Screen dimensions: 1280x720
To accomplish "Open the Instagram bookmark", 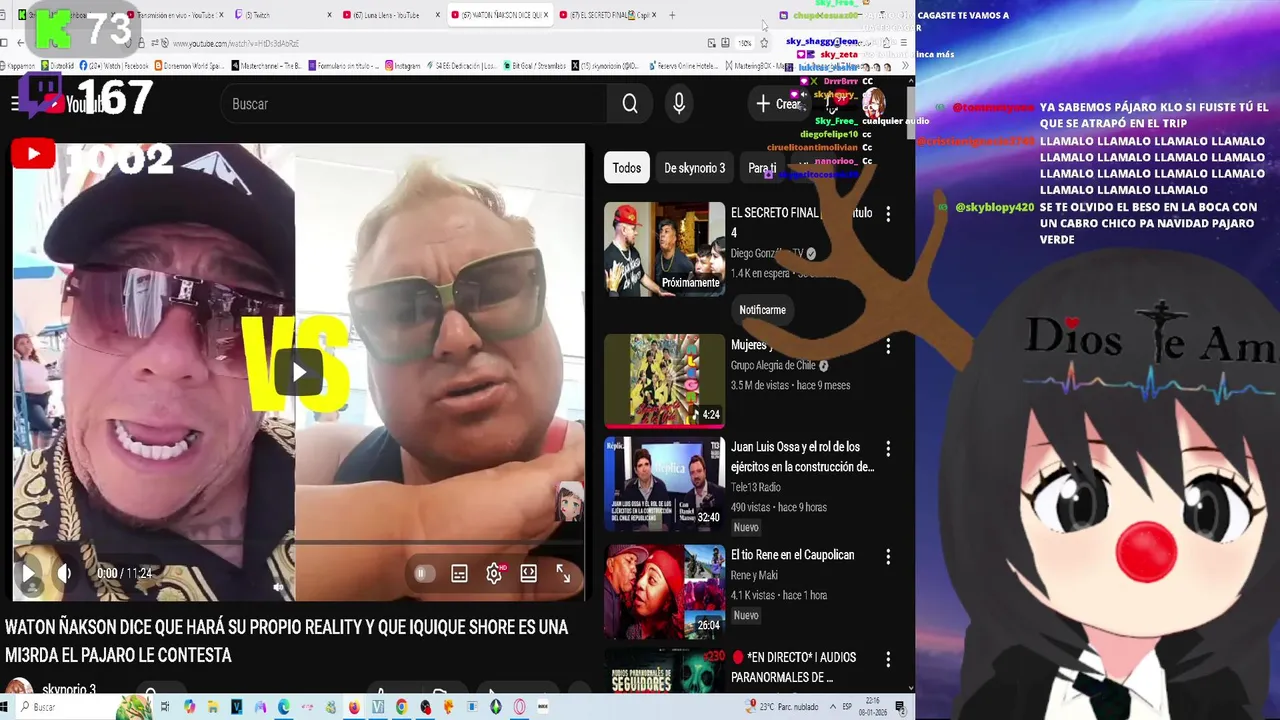I will click(x=402, y=66).
